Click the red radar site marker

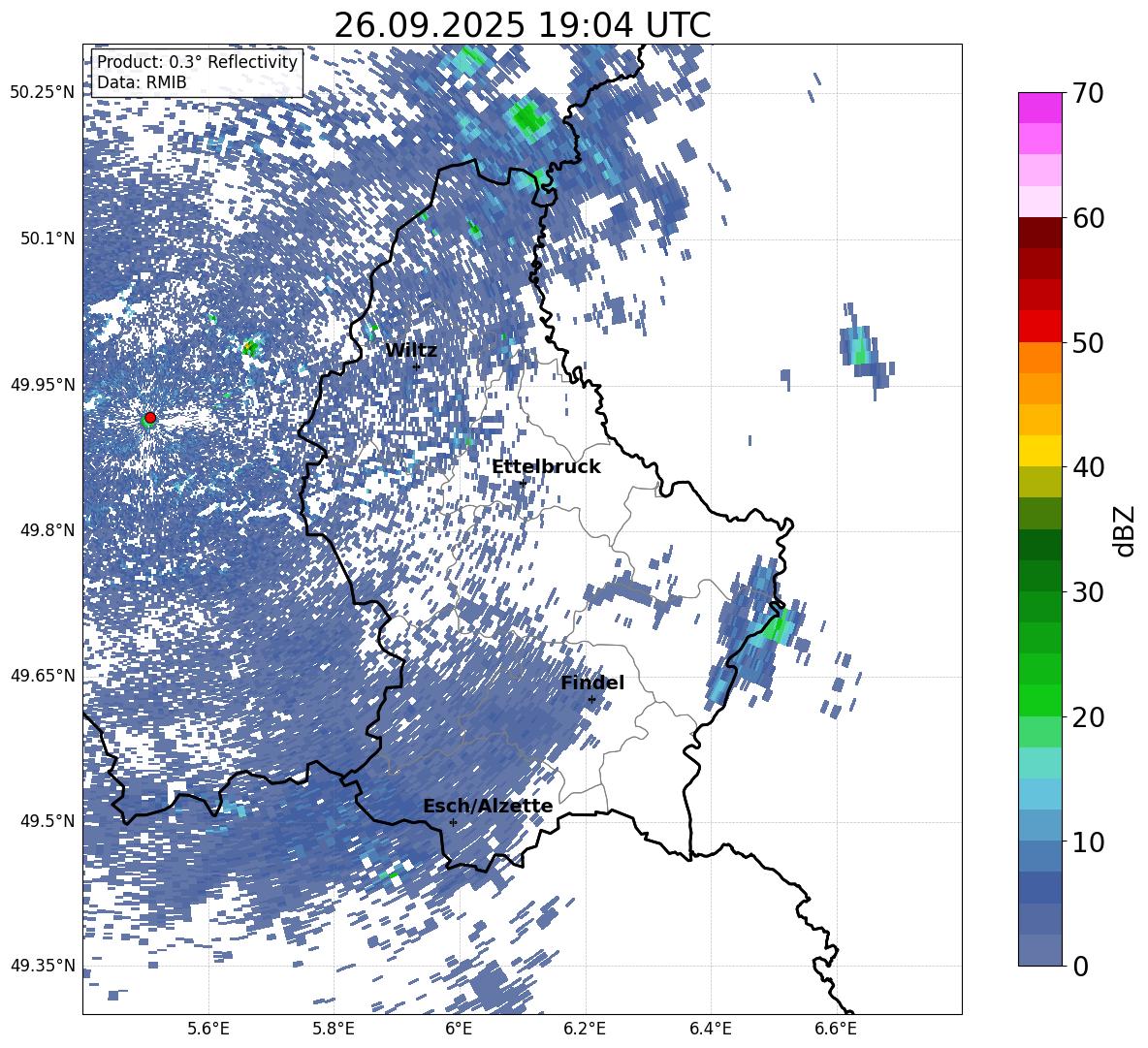pos(150,417)
